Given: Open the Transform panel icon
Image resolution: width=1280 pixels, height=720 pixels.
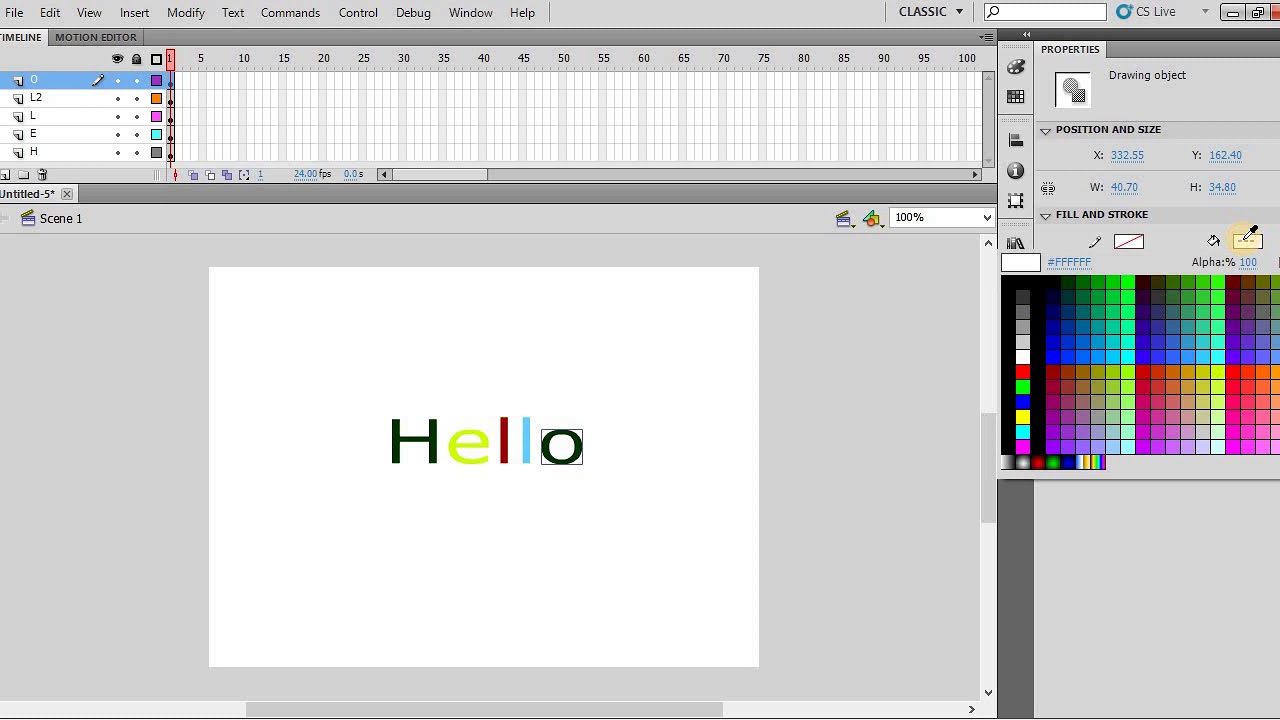Looking at the screenshot, I should [x=1016, y=201].
